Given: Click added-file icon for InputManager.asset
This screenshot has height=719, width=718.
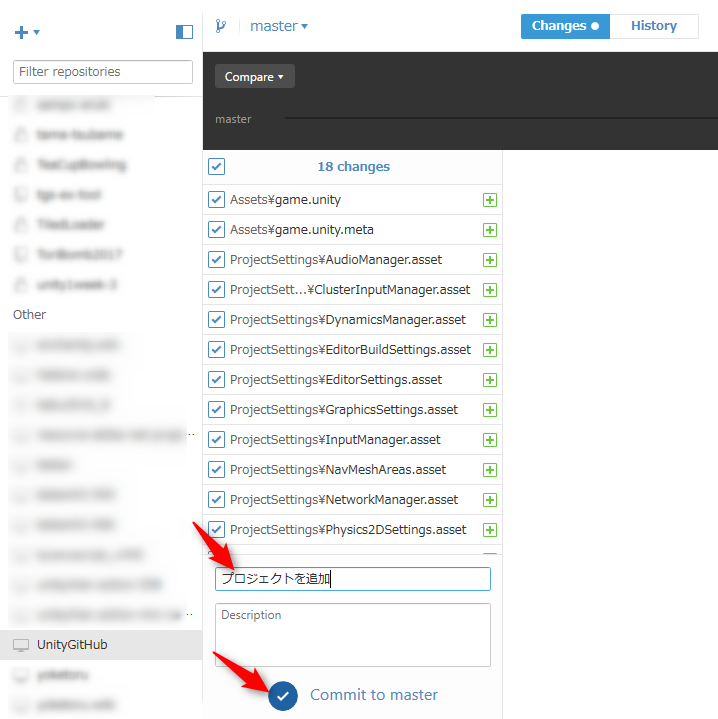Looking at the screenshot, I should click(490, 440).
